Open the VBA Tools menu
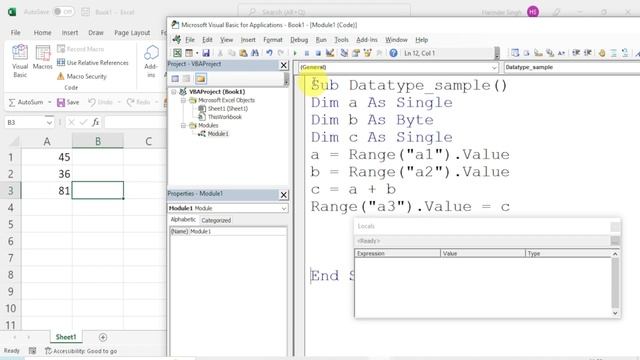The width and height of the screenshot is (640, 360). click(x=341, y=40)
